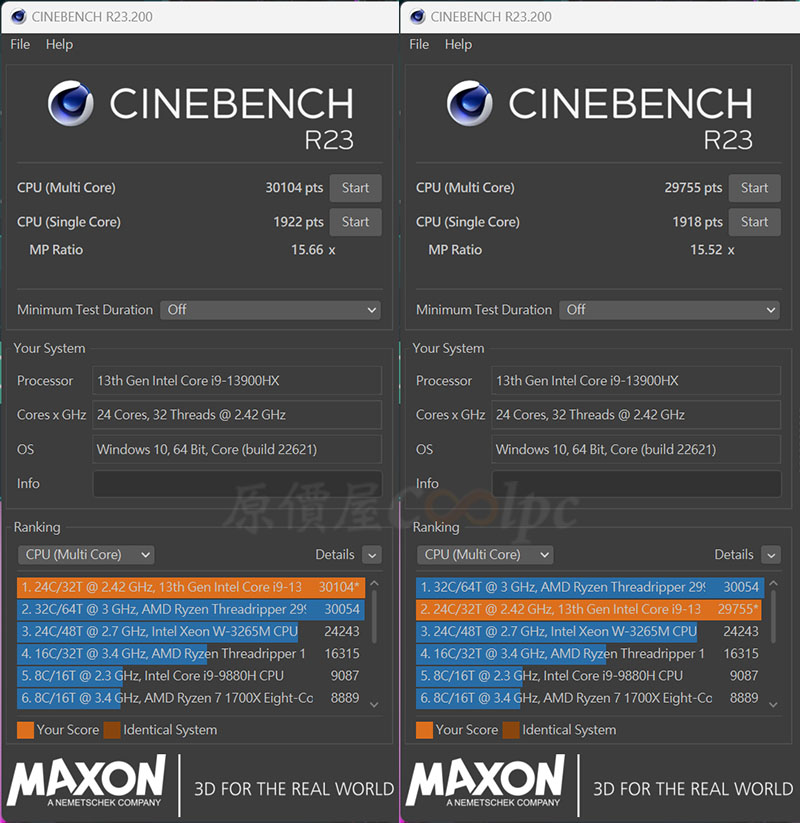The width and height of the screenshot is (800, 823).
Task: Click Info input field in right window
Action: click(636, 483)
